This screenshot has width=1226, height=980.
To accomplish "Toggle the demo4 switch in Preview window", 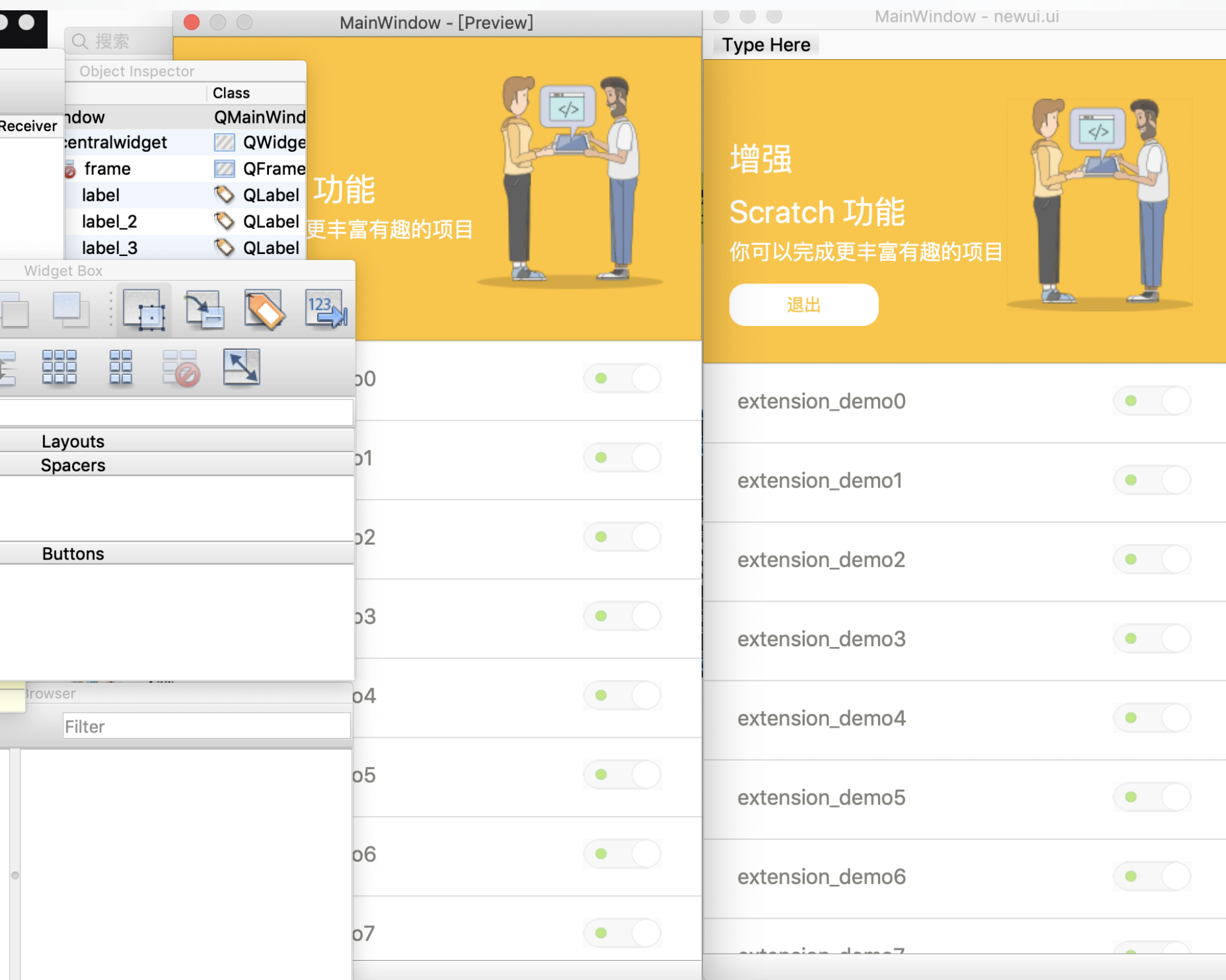I will coord(623,695).
